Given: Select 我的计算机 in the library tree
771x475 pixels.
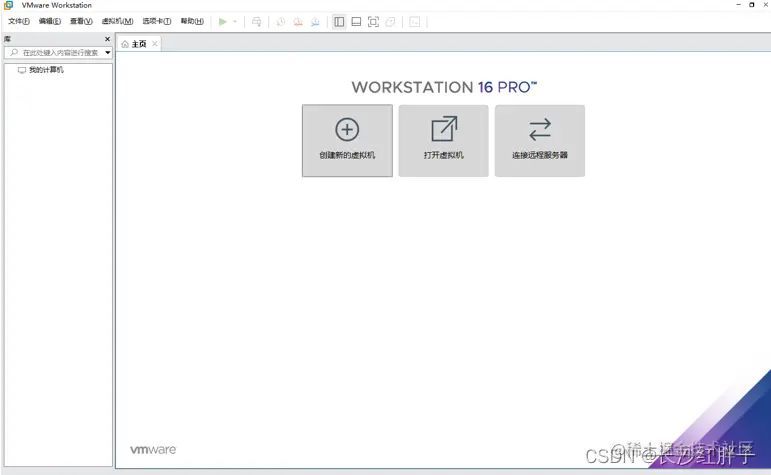Looking at the screenshot, I should [46, 70].
